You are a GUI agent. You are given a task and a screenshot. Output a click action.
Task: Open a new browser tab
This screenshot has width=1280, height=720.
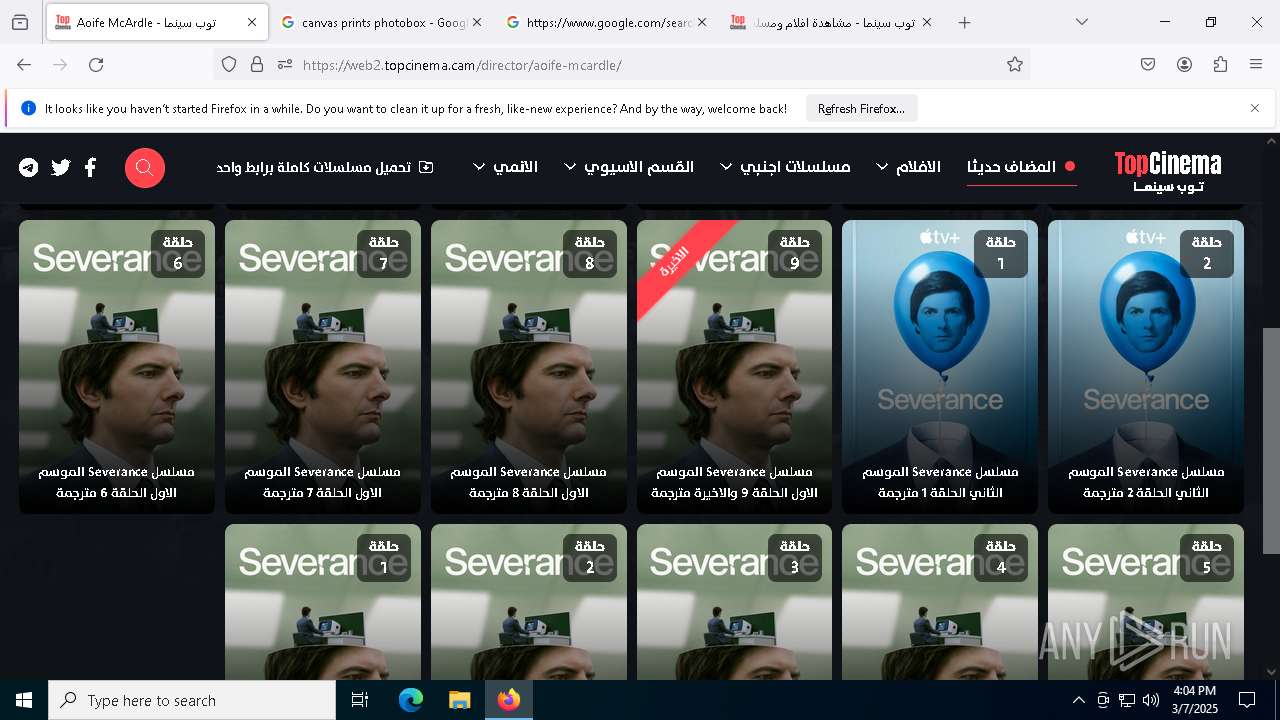[964, 22]
